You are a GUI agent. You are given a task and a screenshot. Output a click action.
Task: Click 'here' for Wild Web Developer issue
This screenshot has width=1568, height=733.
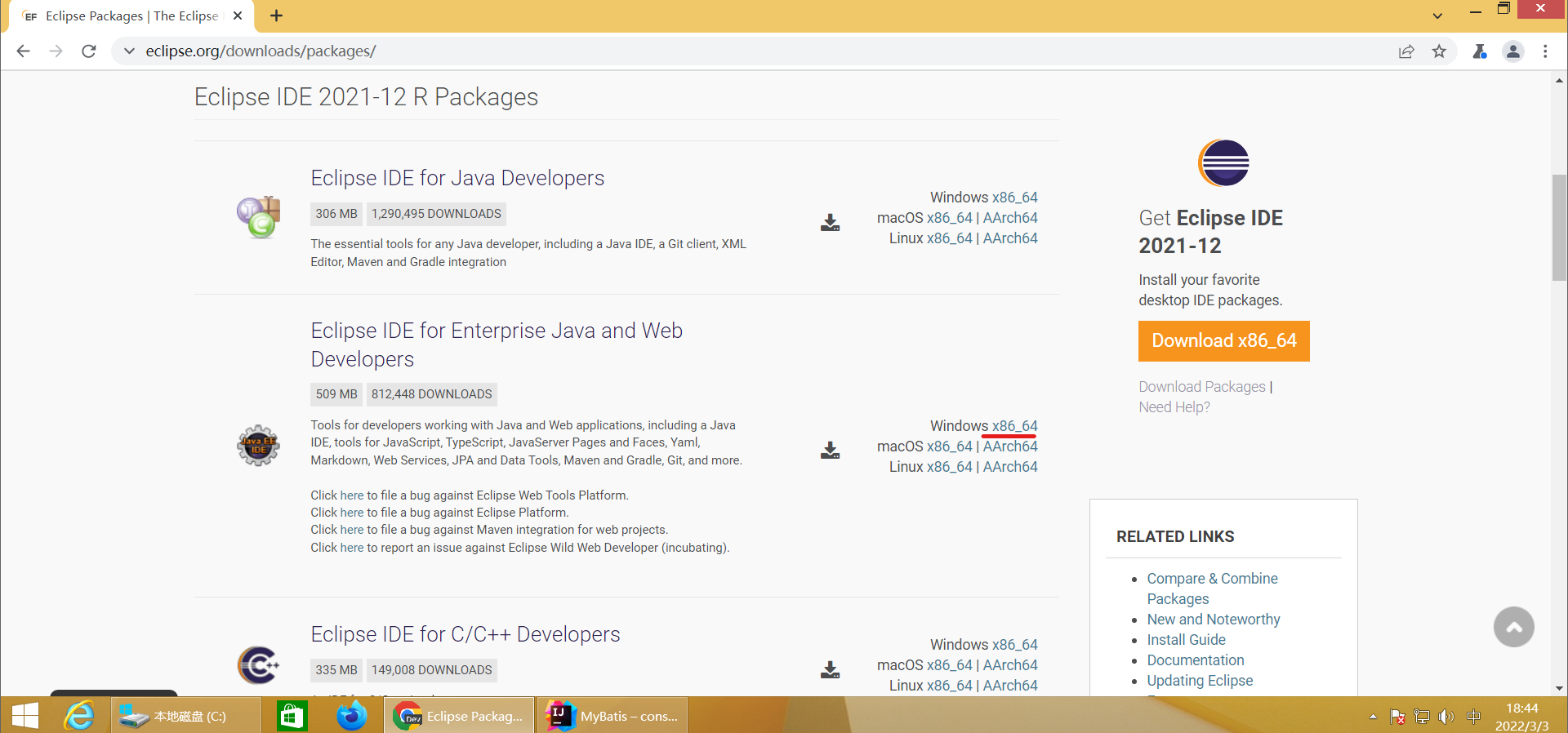pyautogui.click(x=352, y=548)
